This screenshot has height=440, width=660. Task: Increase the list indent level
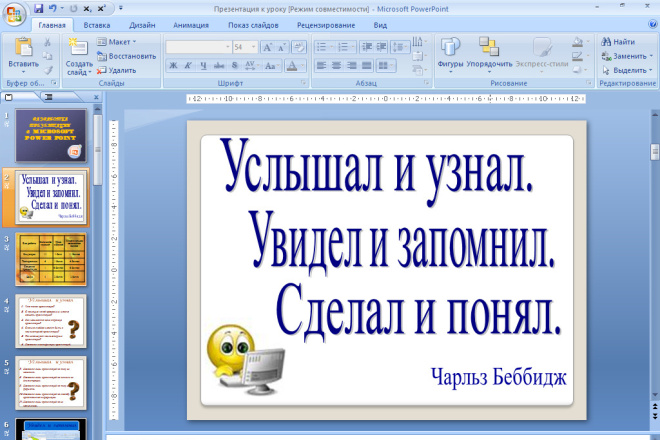pyautogui.click(x=381, y=47)
